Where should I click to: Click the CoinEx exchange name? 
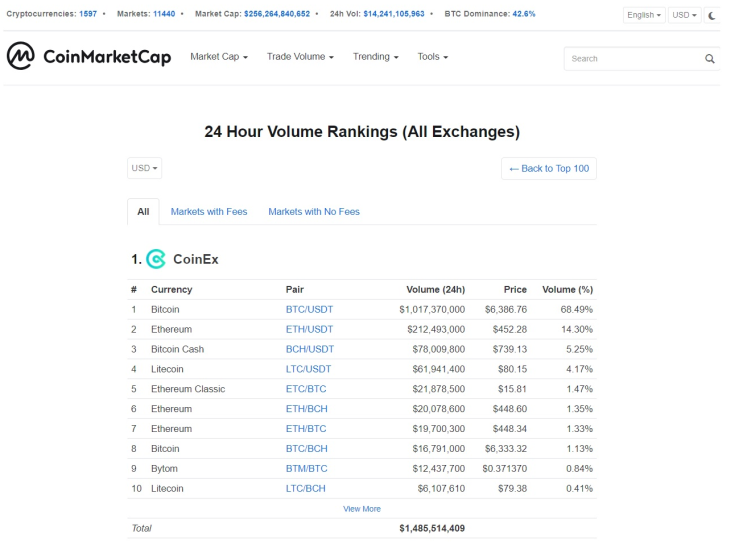pos(196,259)
